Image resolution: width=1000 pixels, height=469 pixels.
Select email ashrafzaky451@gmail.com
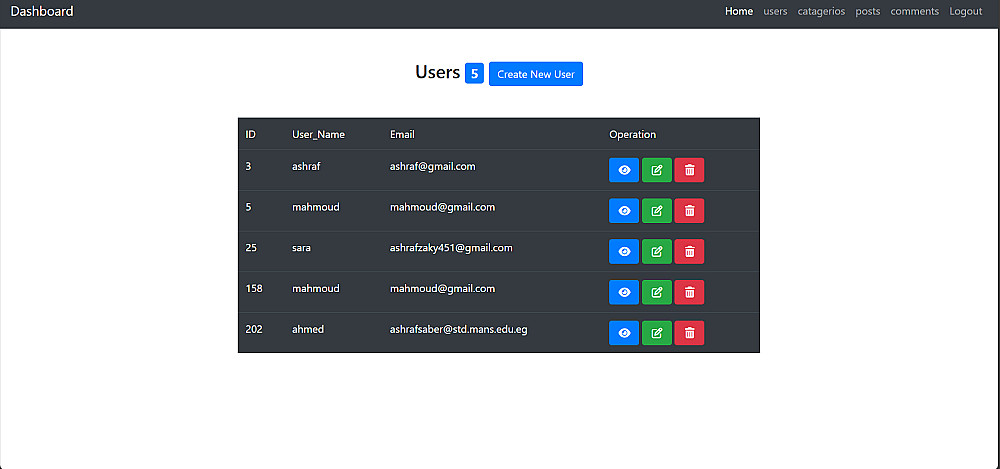click(451, 248)
